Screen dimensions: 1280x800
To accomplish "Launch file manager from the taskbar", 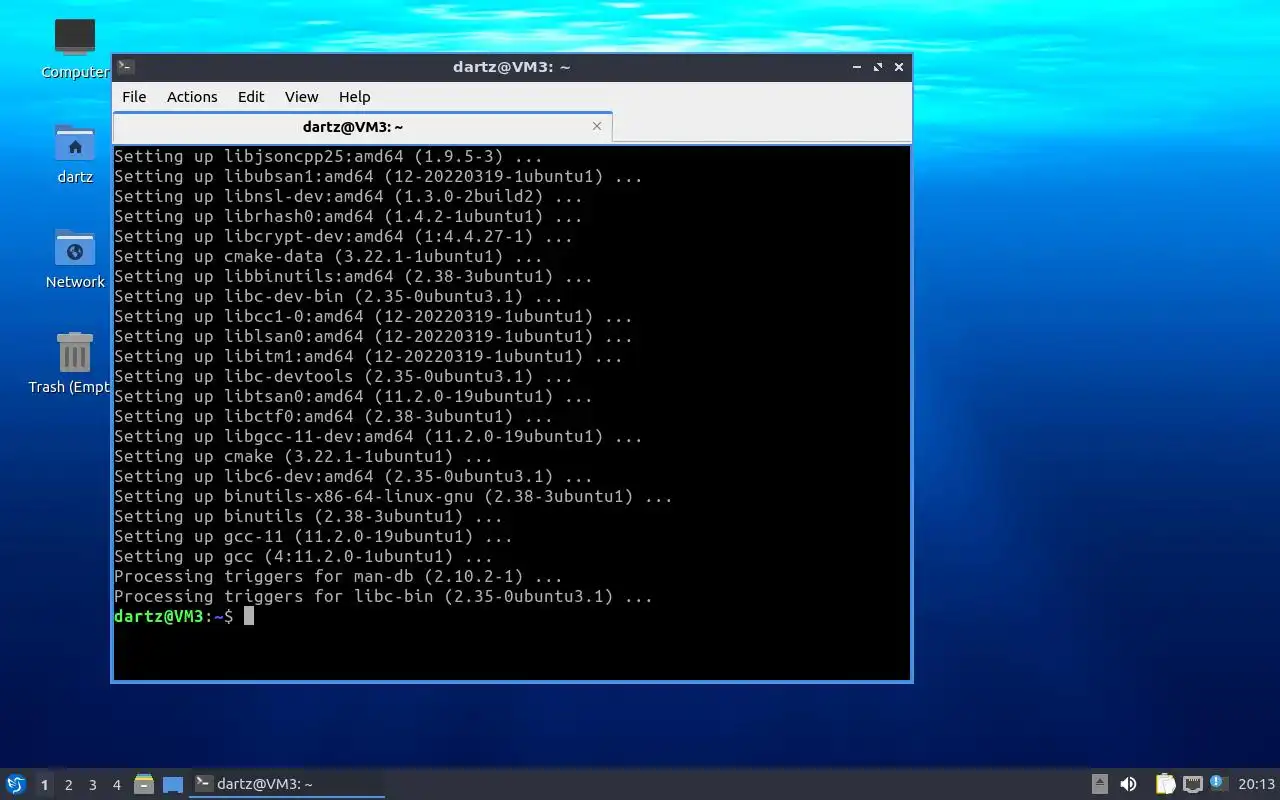I will (x=144, y=784).
